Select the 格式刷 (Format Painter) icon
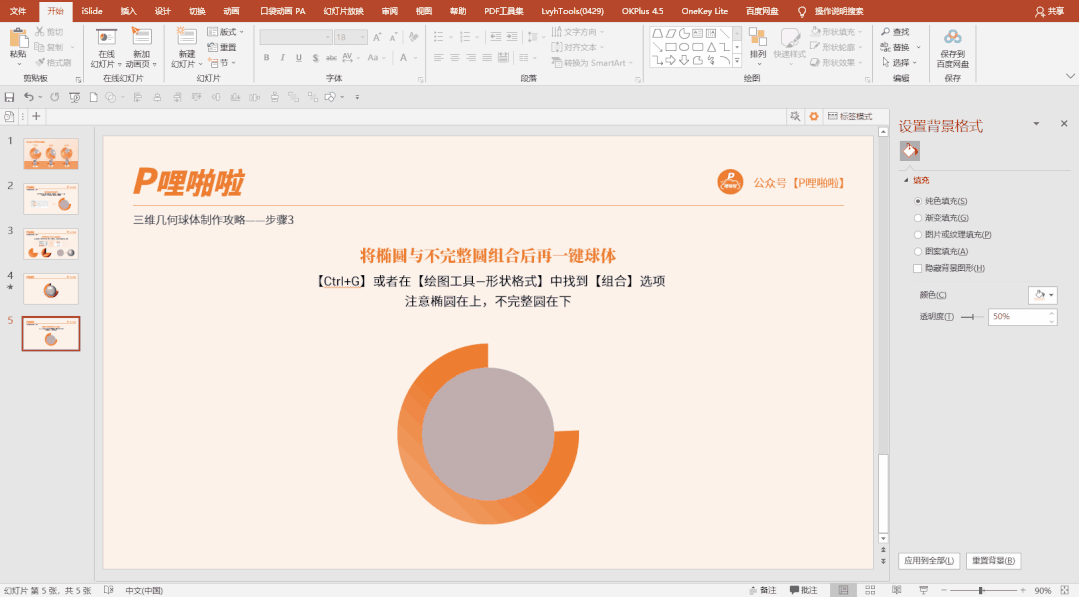 tap(39, 61)
